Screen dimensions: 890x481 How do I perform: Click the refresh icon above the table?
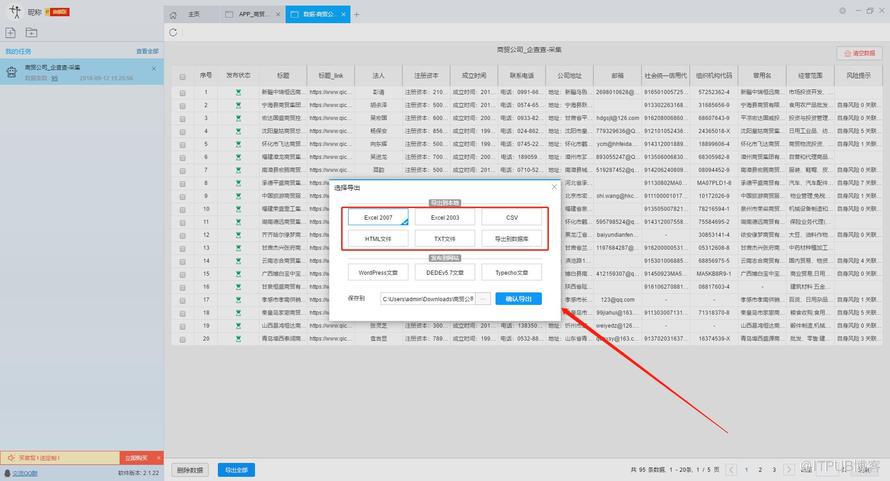(173, 32)
